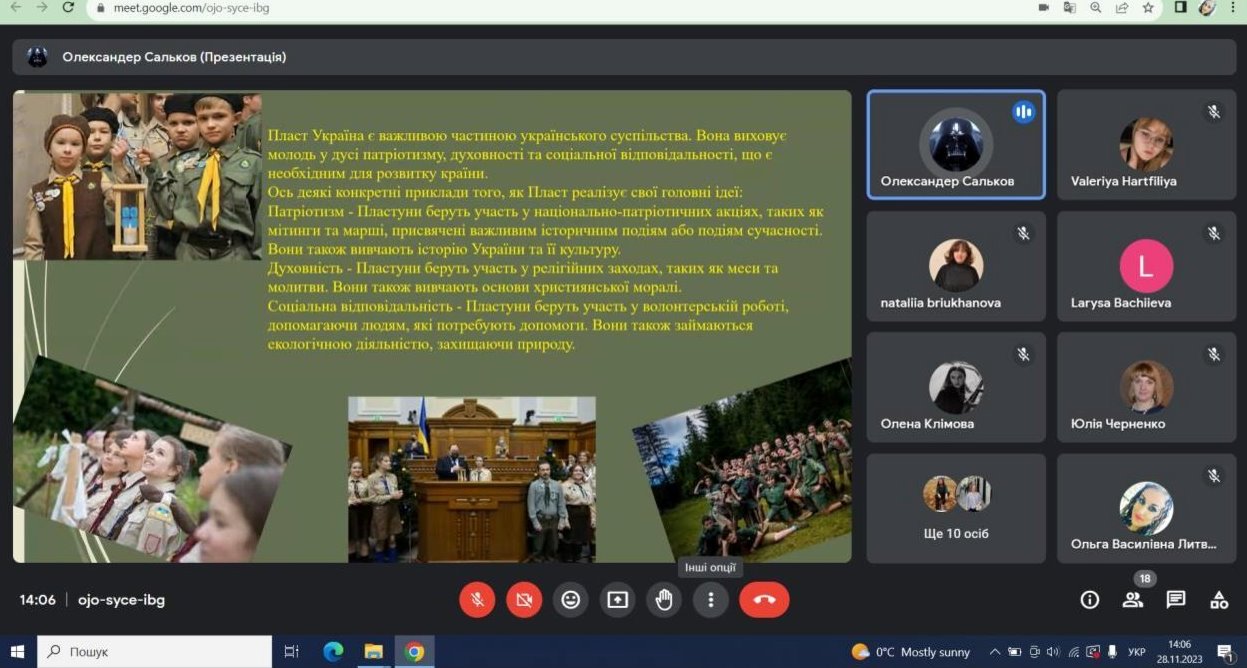
Task: Open the activities panel
Action: click(1219, 600)
